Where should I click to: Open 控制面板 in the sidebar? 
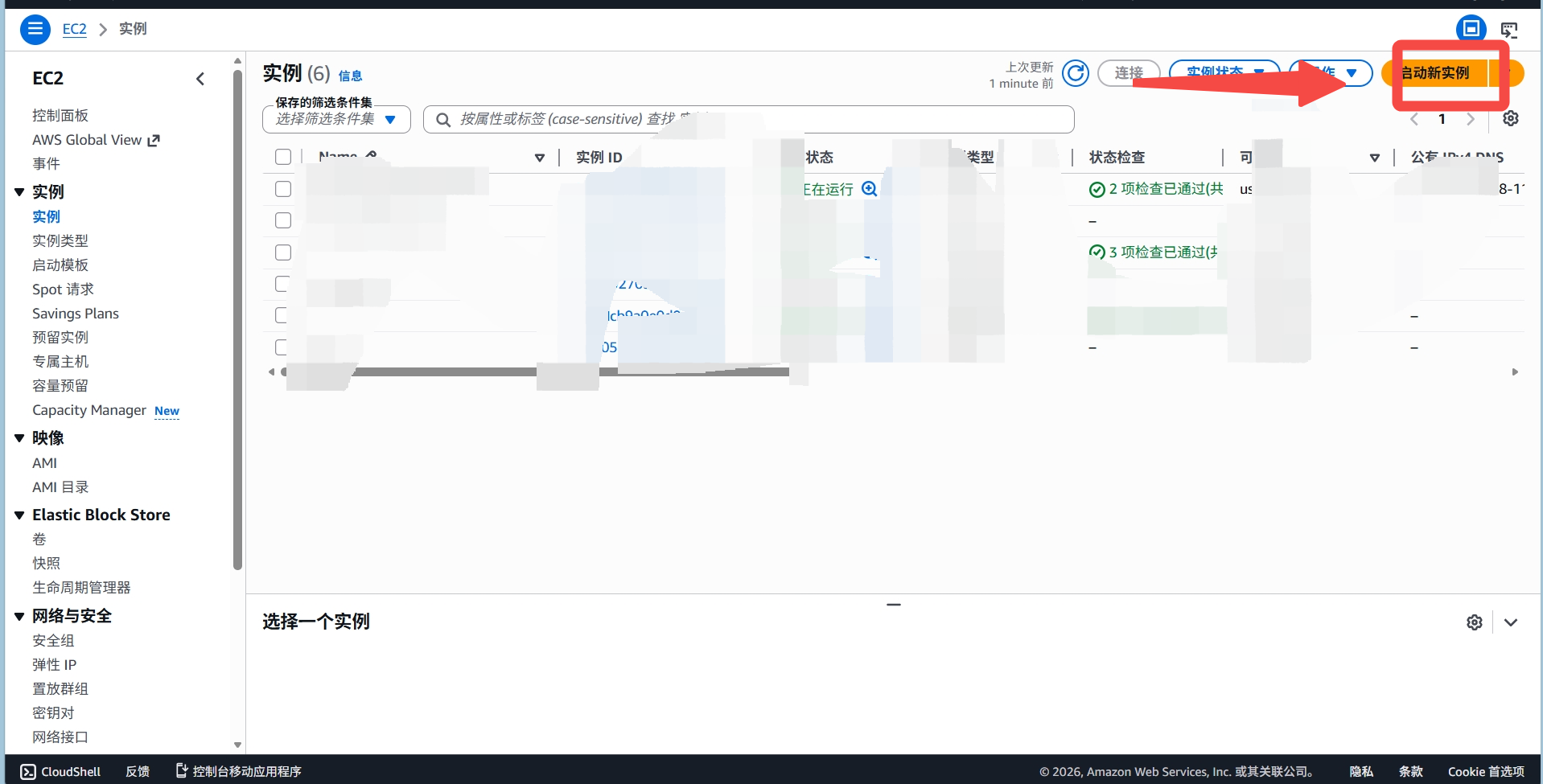(x=60, y=116)
